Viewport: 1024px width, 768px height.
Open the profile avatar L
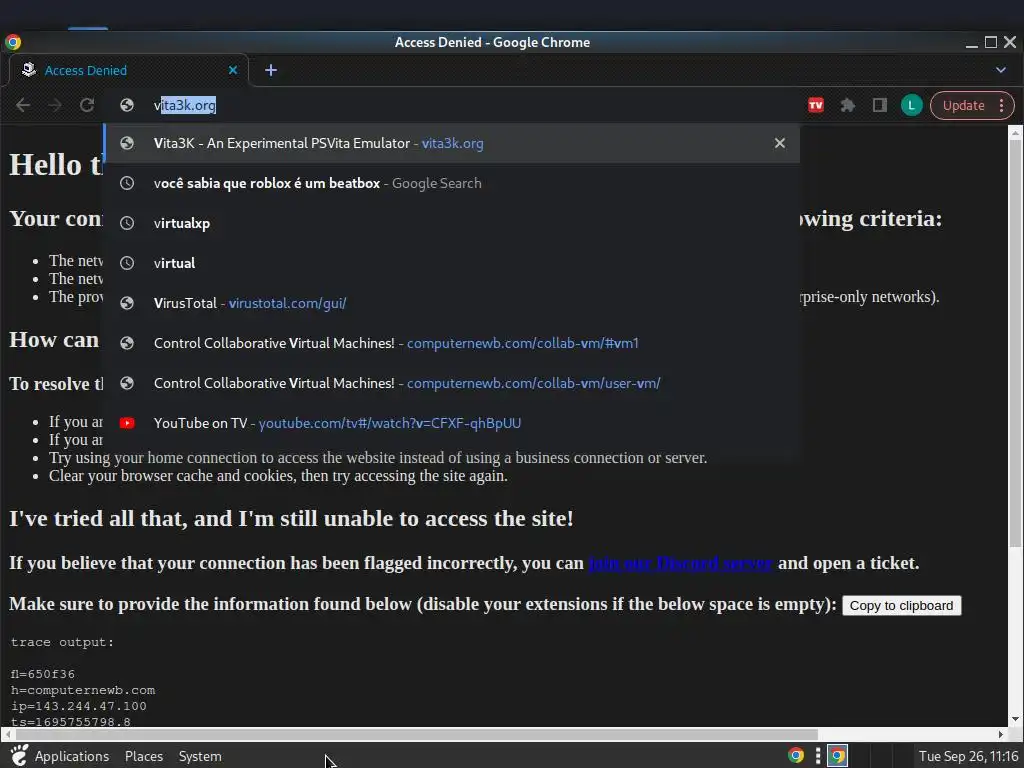(912, 105)
